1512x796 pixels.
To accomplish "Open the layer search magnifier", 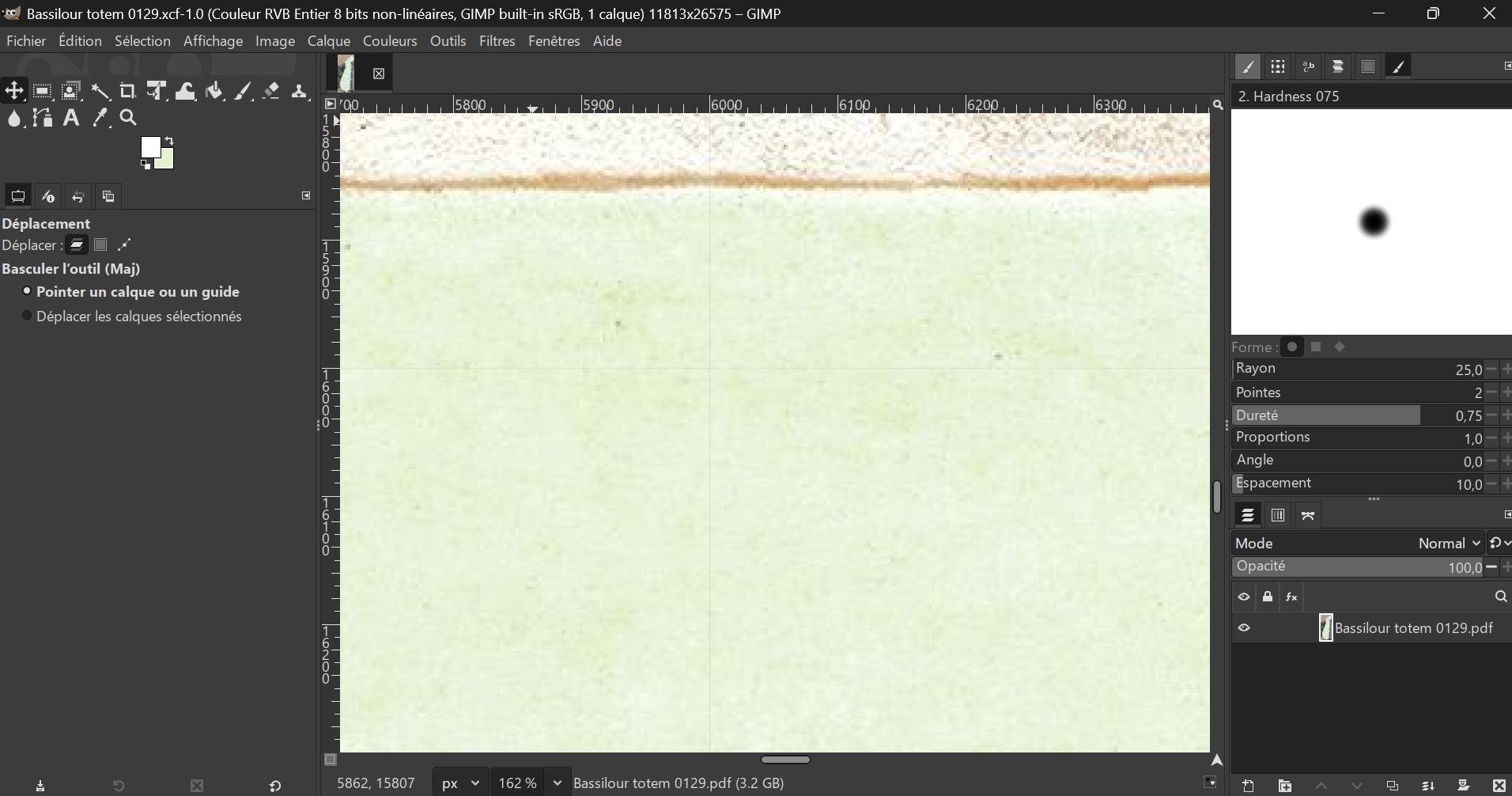I will pyautogui.click(x=1501, y=597).
